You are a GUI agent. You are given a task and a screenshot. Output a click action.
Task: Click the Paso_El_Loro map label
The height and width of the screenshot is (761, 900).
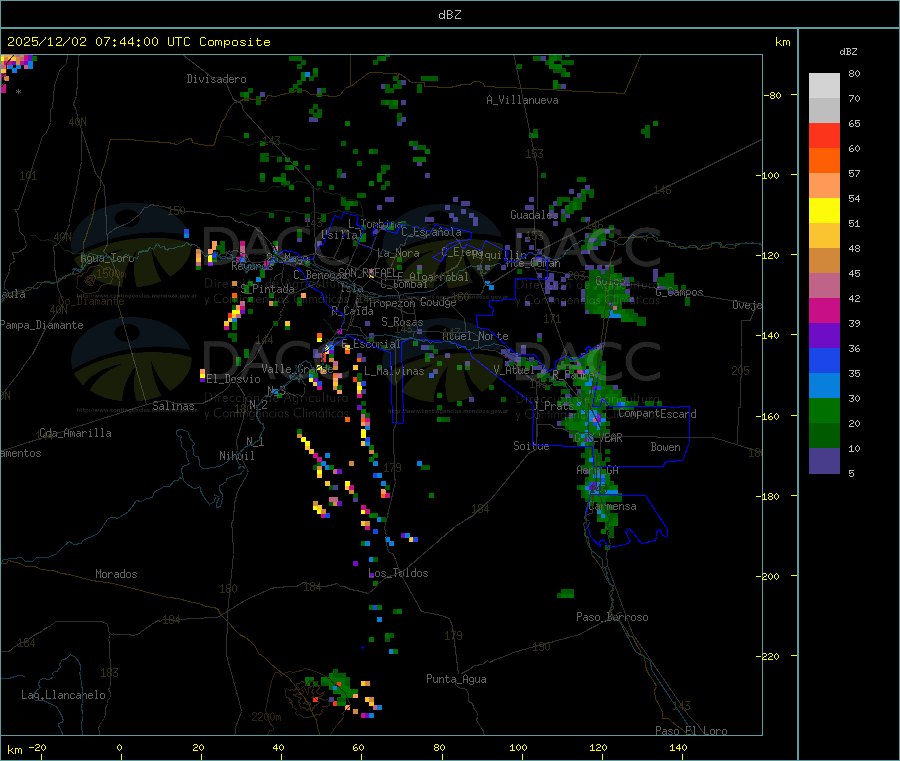[x=692, y=731]
